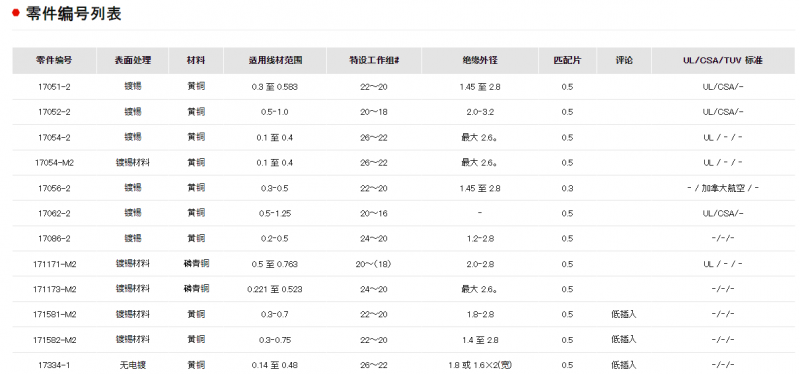Click the 匹配片 column header

(x=567, y=60)
